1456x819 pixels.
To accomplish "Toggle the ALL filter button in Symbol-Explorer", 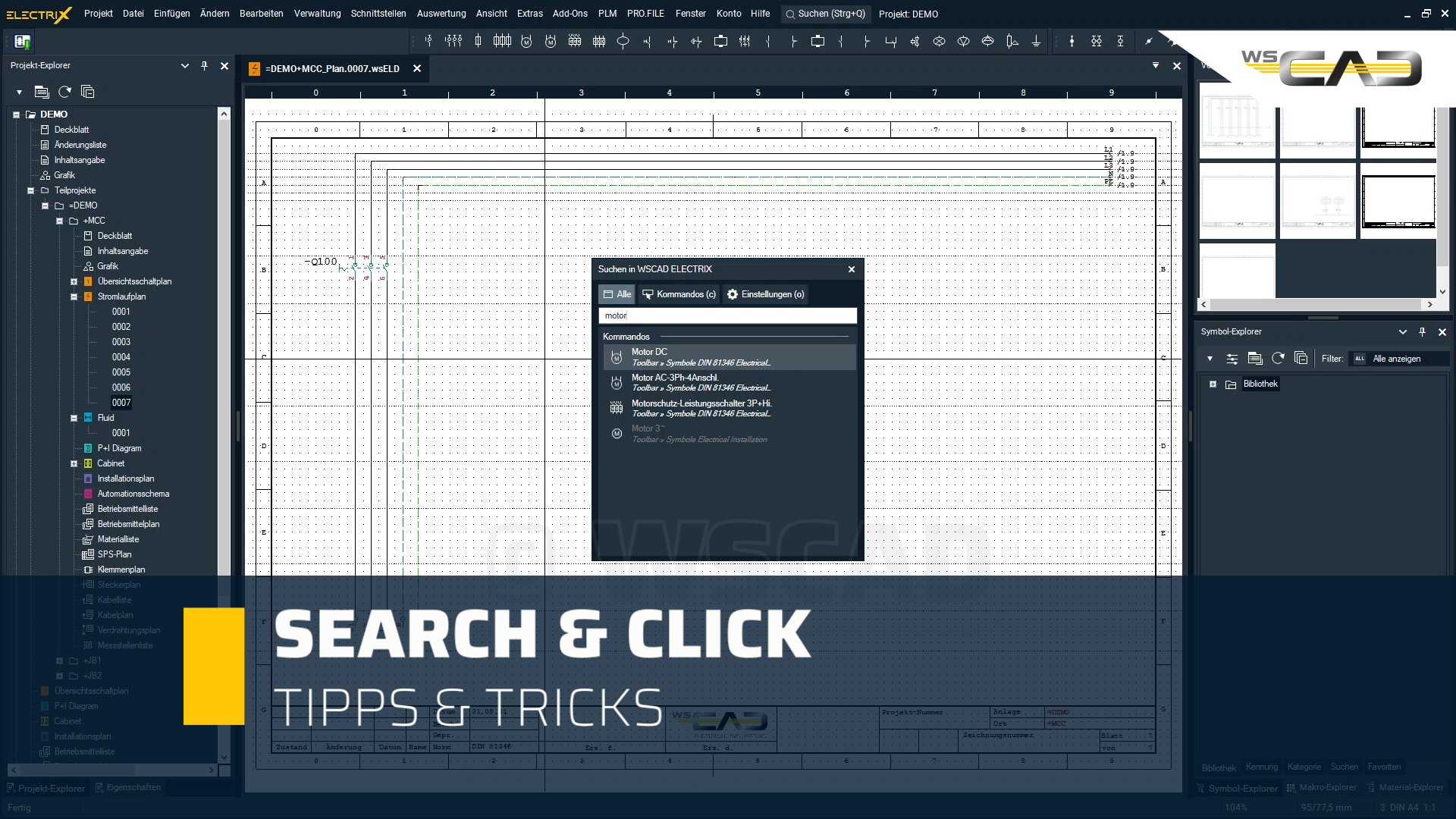I will (1358, 359).
